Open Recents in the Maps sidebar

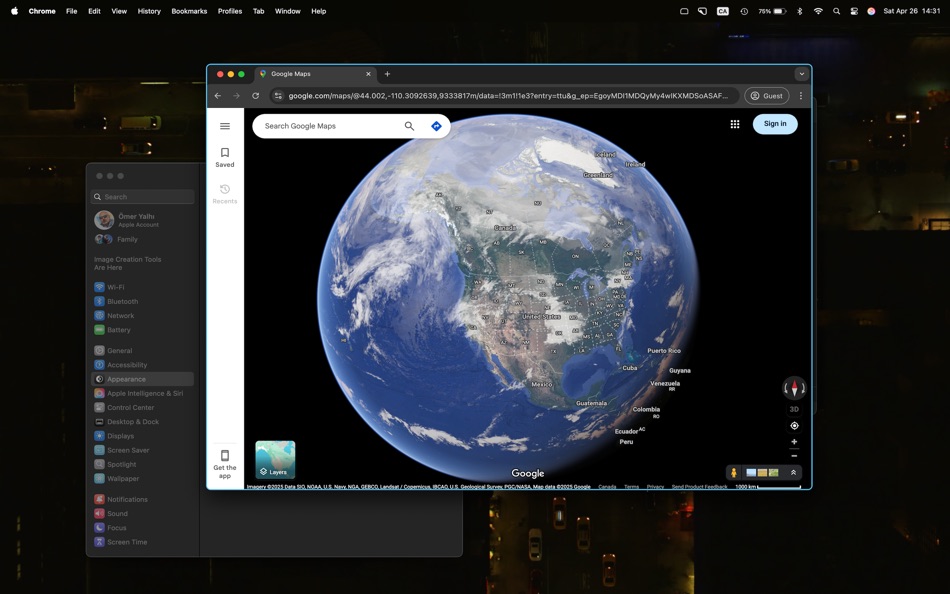tap(225, 194)
